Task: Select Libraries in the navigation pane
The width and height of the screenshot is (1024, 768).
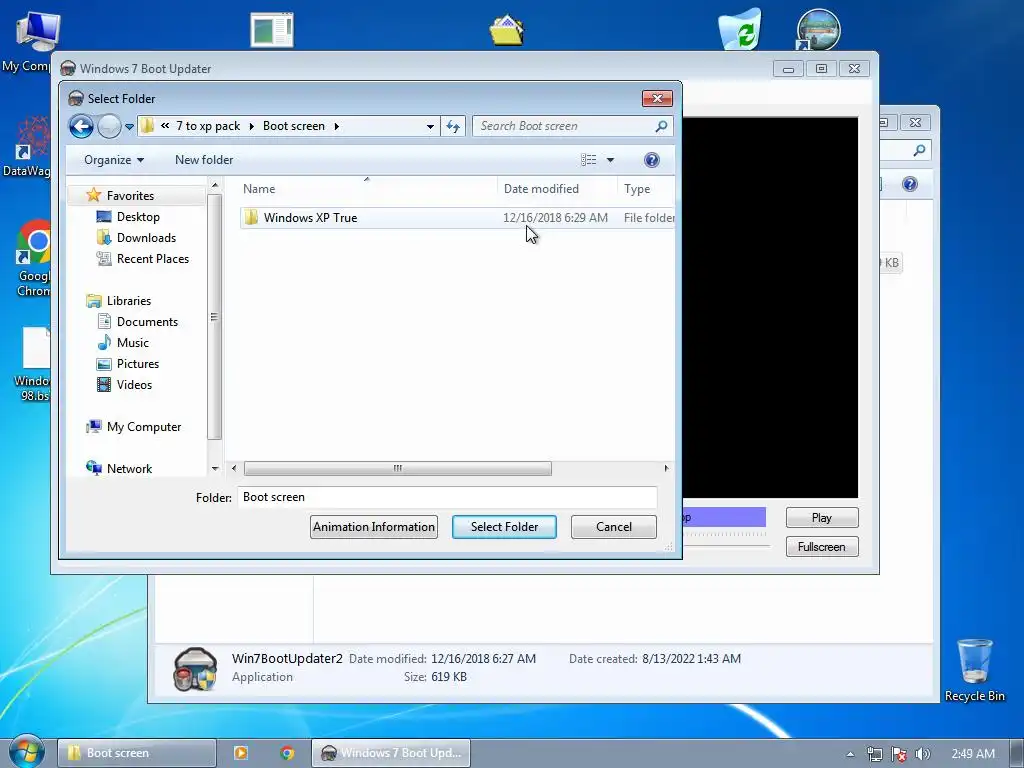Action: tap(129, 301)
